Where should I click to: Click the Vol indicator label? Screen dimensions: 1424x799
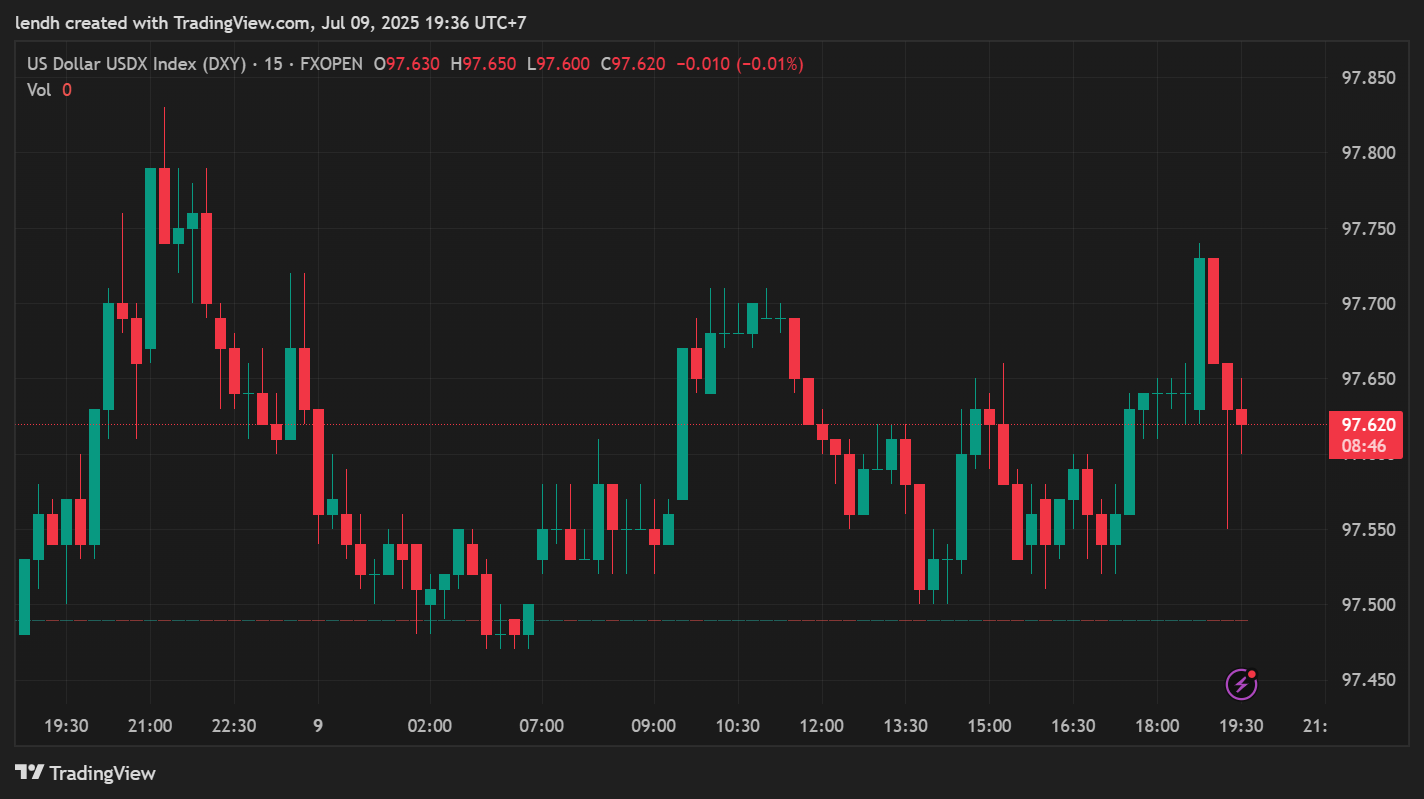pyautogui.click(x=39, y=90)
